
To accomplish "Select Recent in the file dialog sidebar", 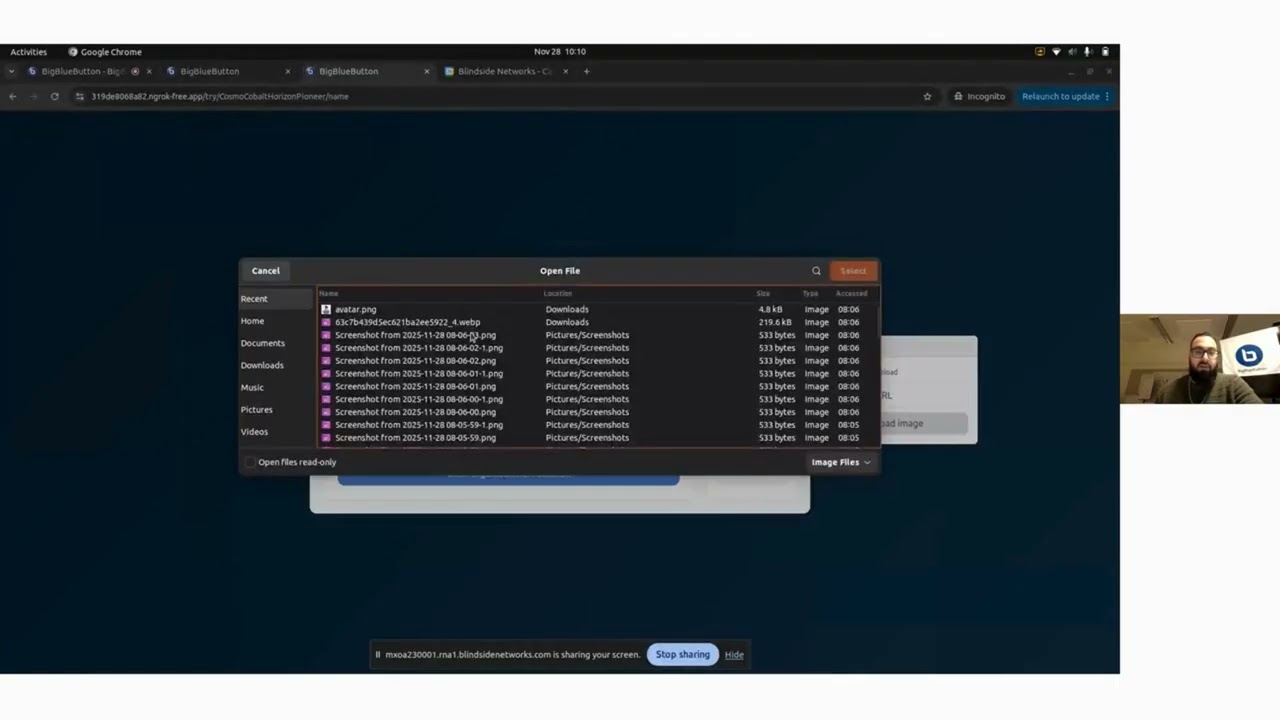I will (276, 299).
